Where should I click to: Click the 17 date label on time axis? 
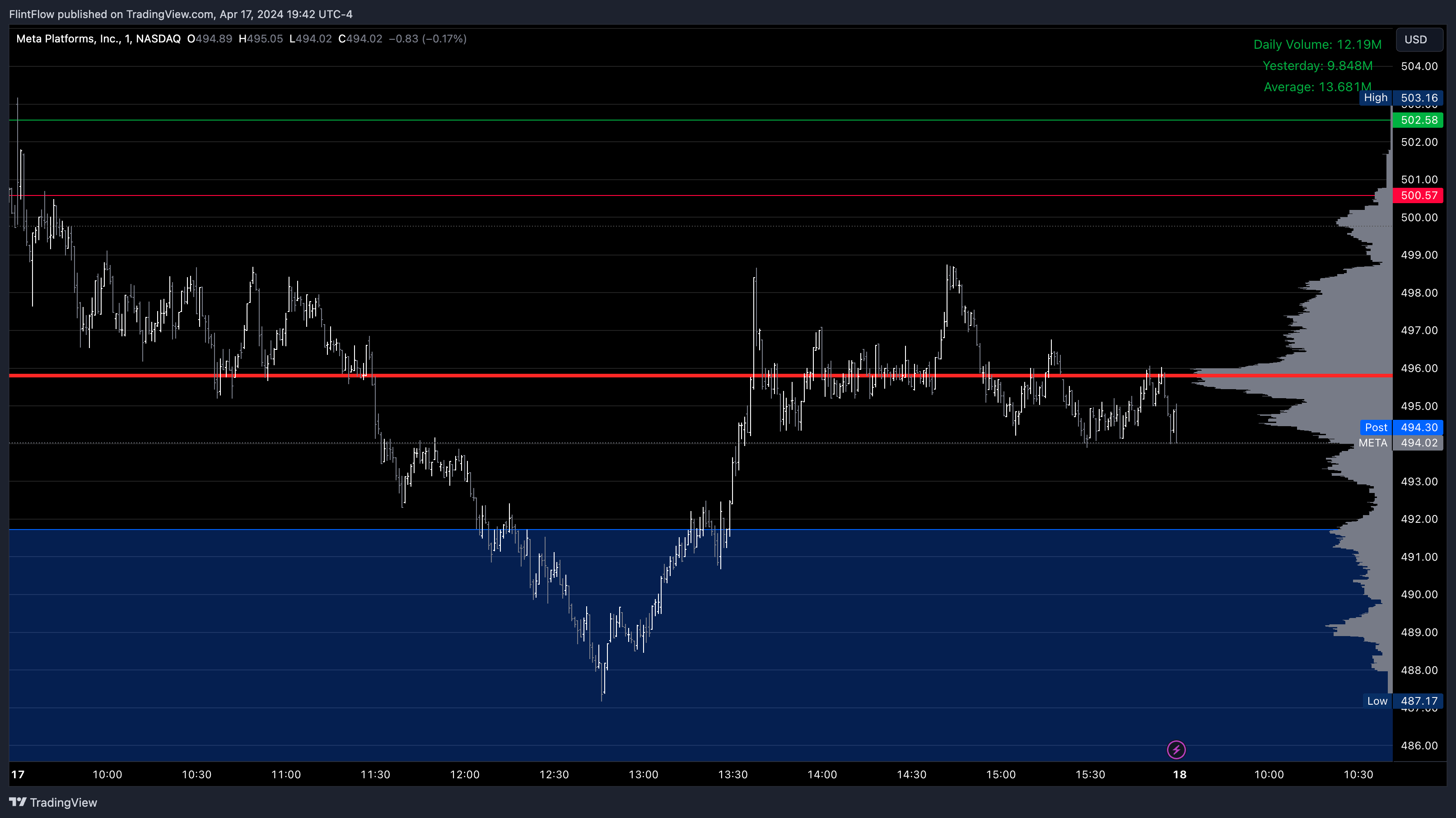pos(18,775)
